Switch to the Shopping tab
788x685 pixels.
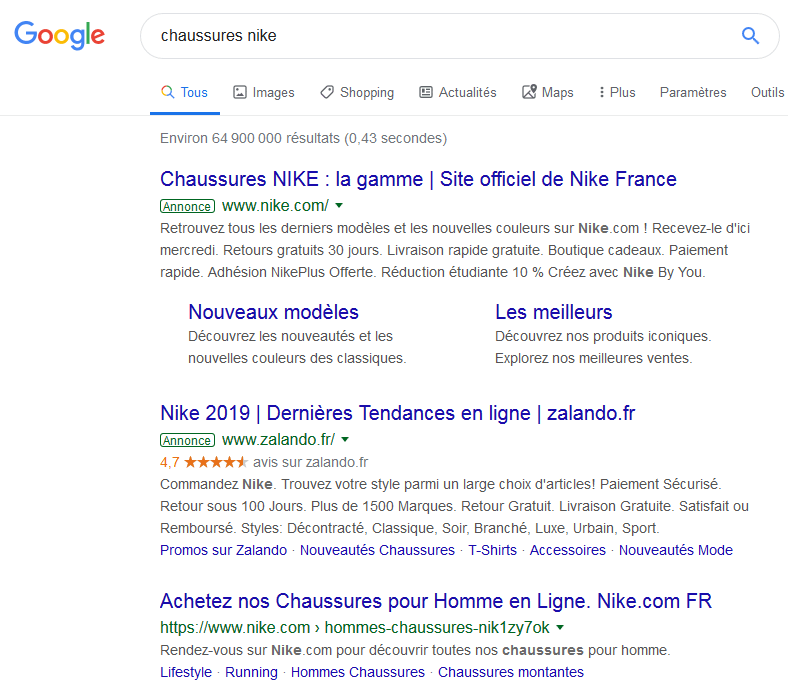coord(357,92)
